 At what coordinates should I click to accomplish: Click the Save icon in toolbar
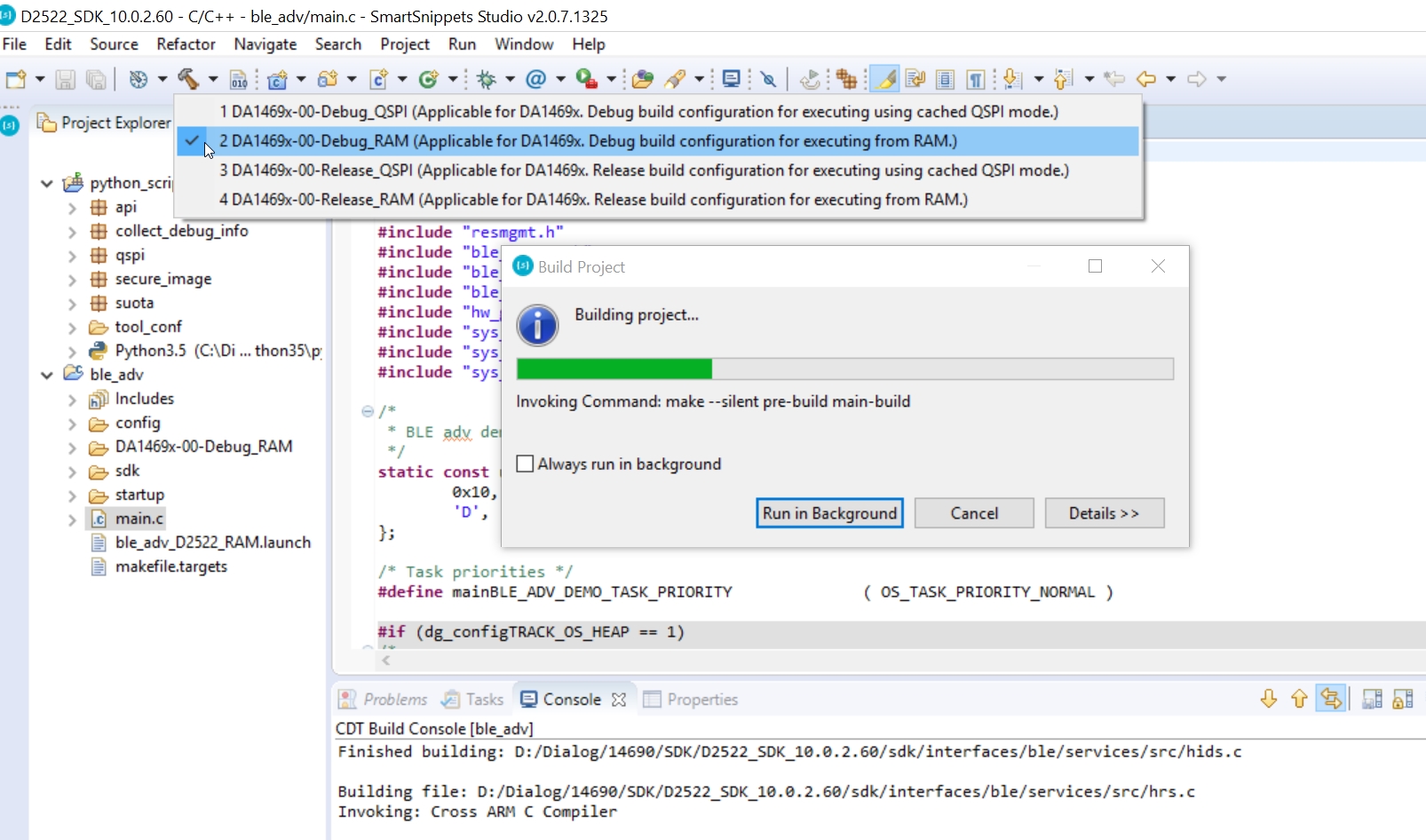[65, 79]
